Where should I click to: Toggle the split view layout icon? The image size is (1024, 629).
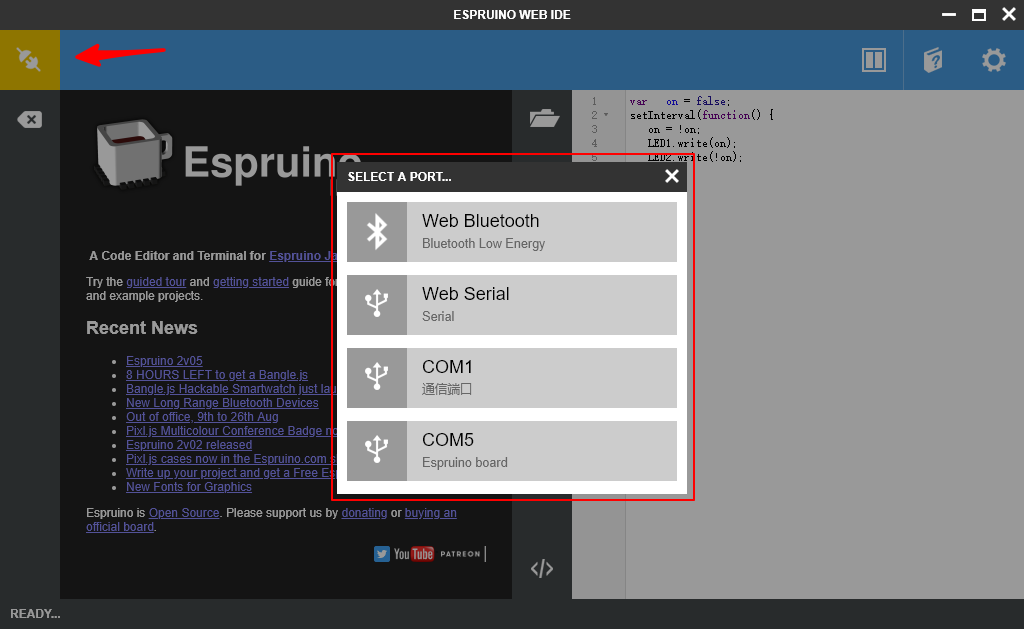(x=873, y=59)
